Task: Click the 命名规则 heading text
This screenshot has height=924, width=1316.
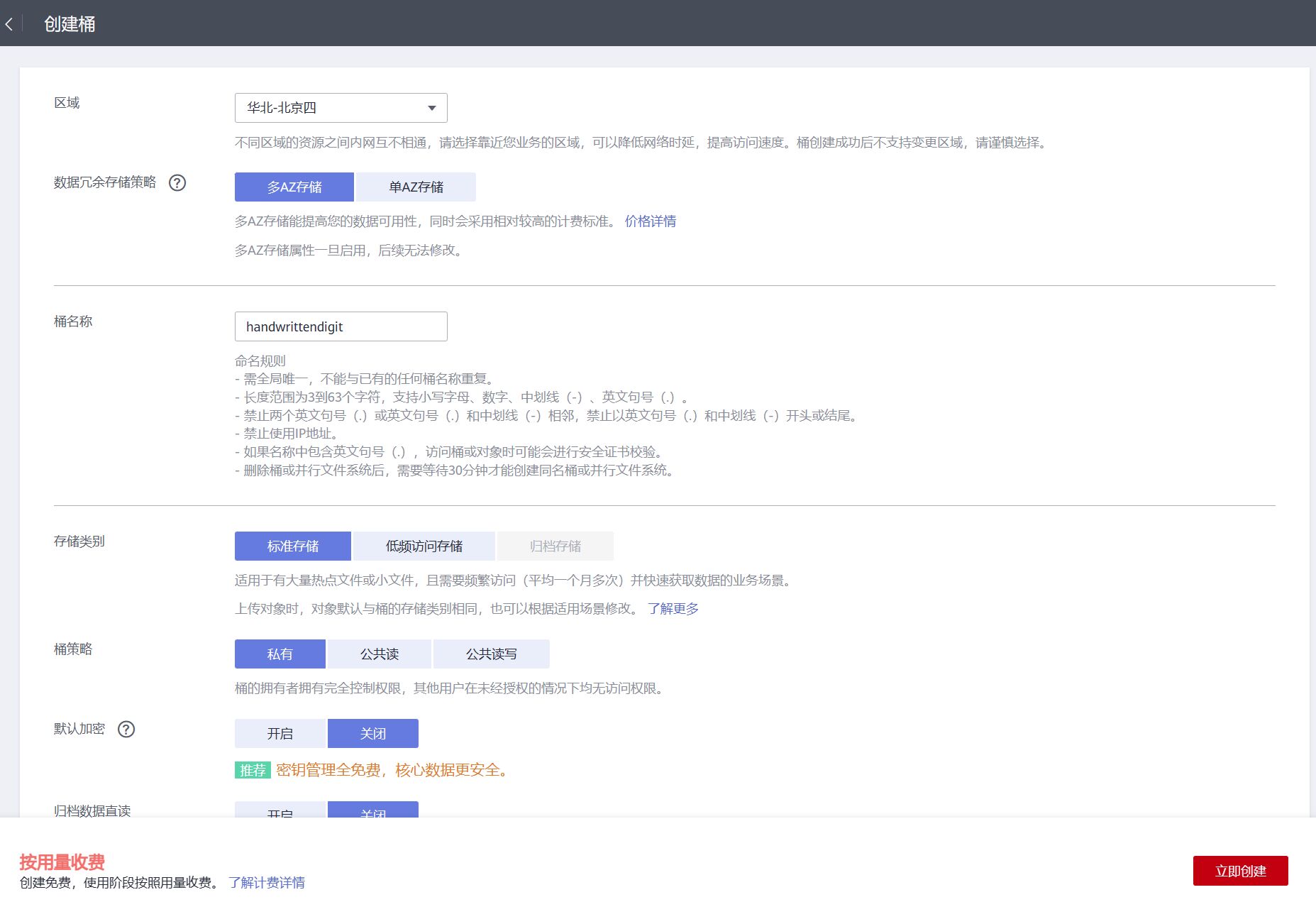Action: (260, 361)
